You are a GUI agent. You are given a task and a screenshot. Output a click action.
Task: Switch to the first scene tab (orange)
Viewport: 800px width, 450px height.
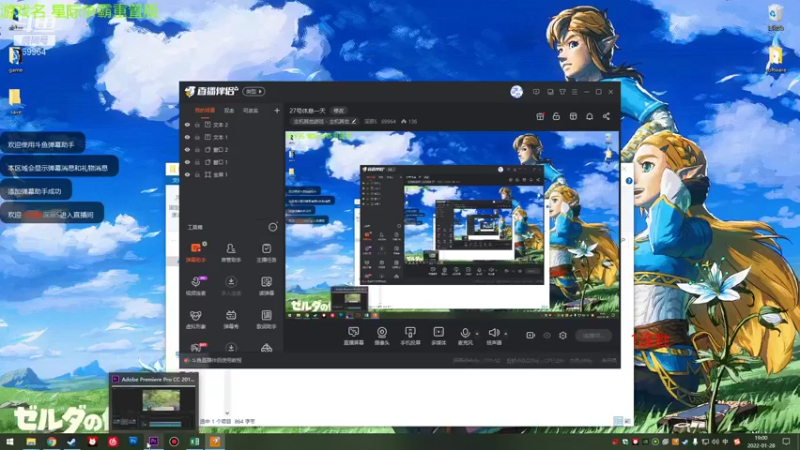coord(205,110)
